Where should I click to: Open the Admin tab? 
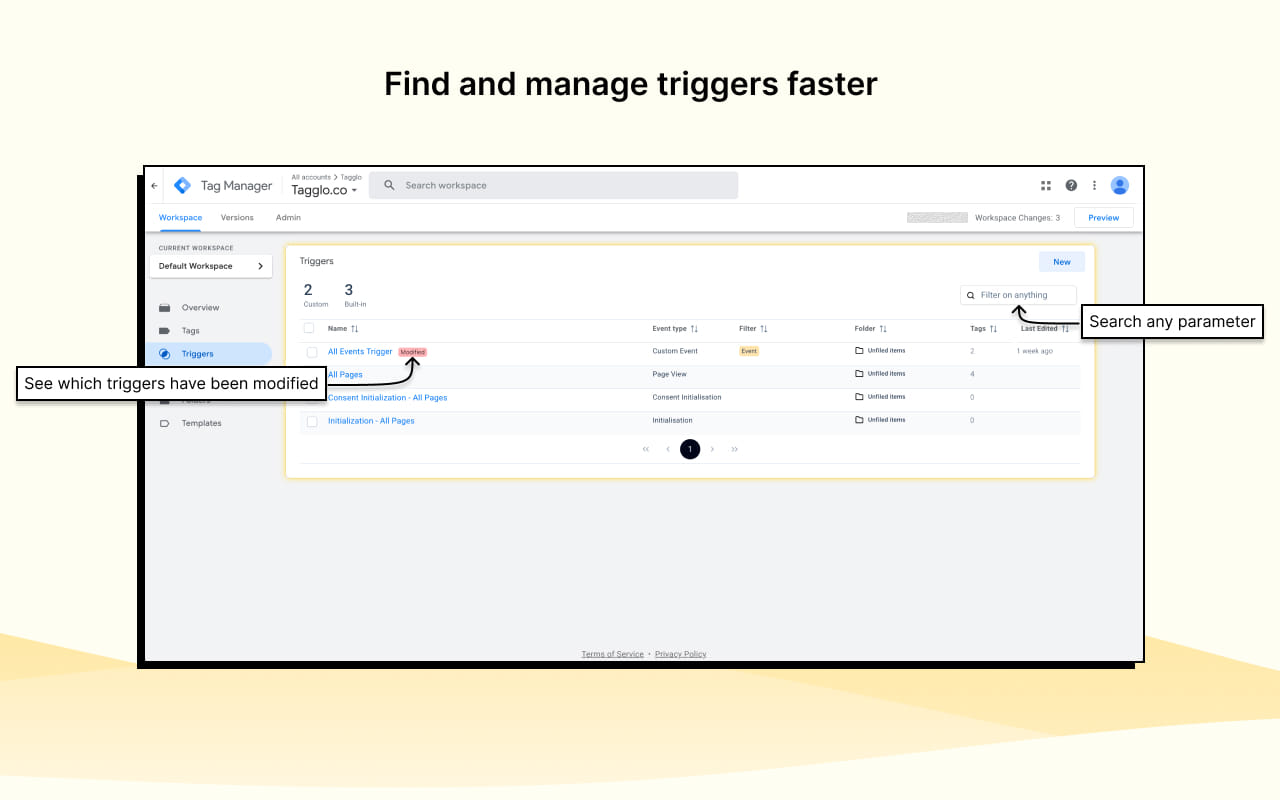(x=288, y=217)
